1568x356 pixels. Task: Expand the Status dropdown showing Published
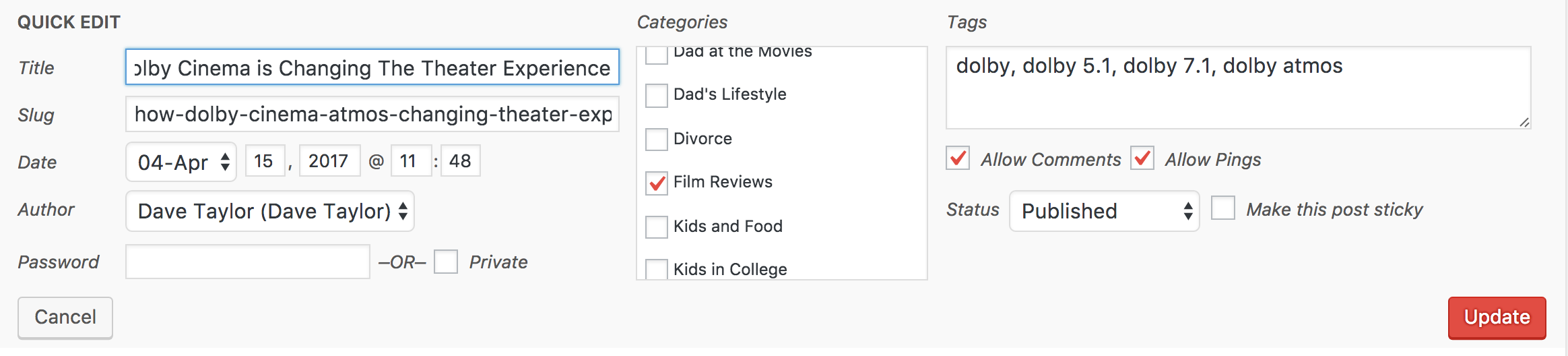pyautogui.click(x=1105, y=211)
